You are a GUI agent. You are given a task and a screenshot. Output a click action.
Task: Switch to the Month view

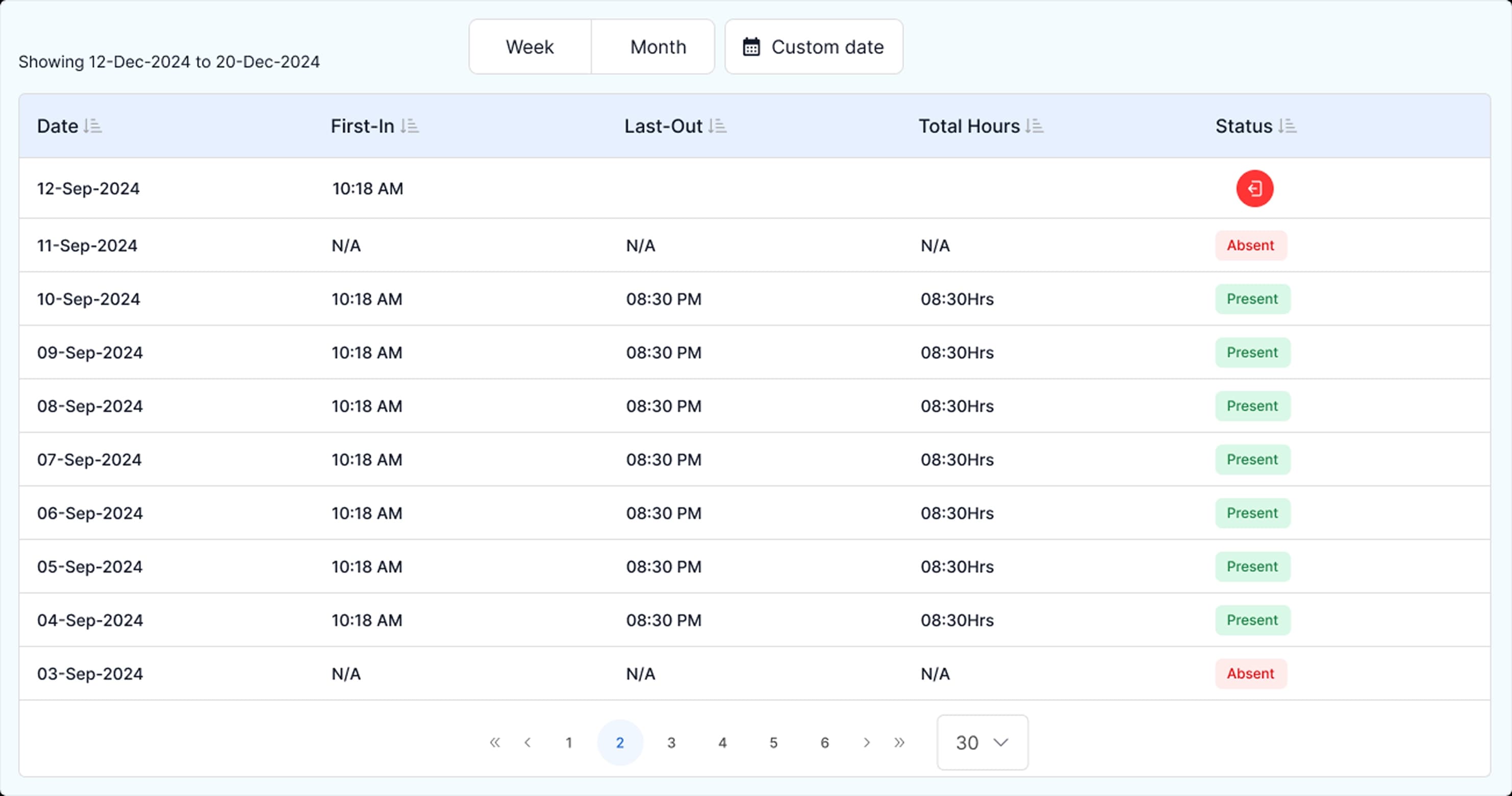click(x=658, y=46)
